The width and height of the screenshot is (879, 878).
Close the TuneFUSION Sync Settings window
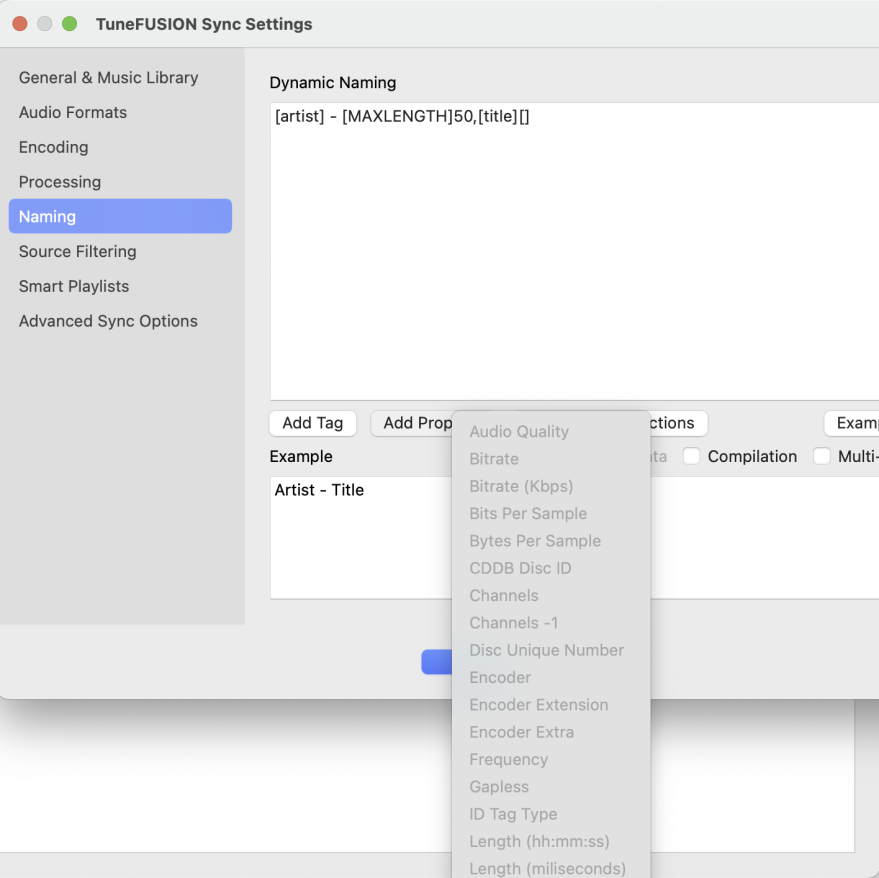(x=20, y=24)
